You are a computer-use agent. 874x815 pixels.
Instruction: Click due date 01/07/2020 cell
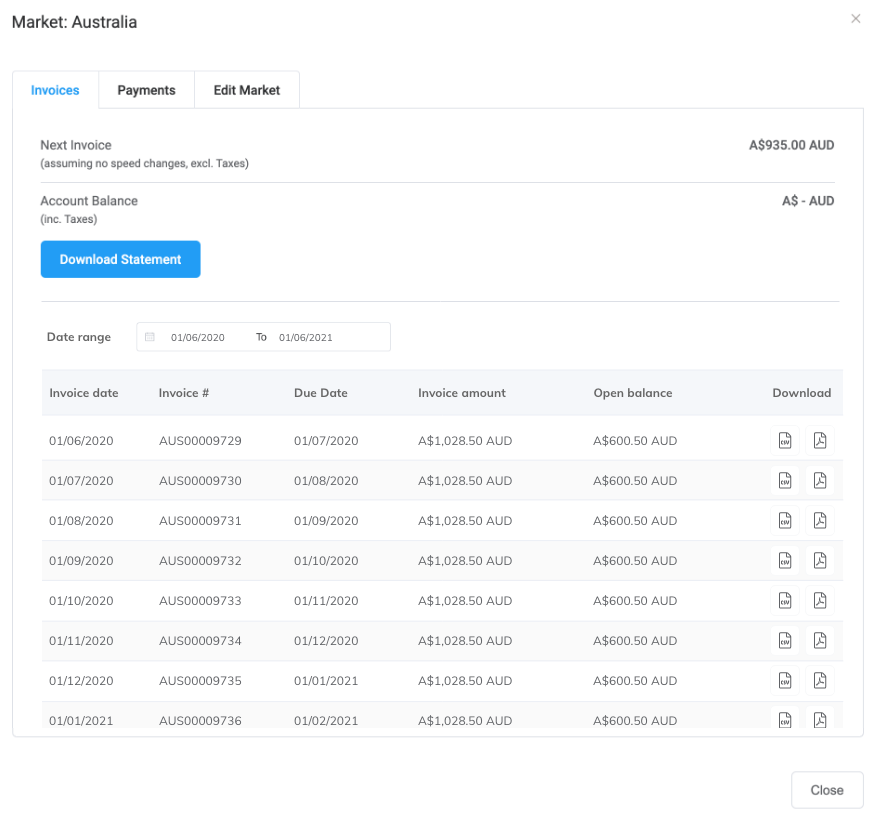326,440
